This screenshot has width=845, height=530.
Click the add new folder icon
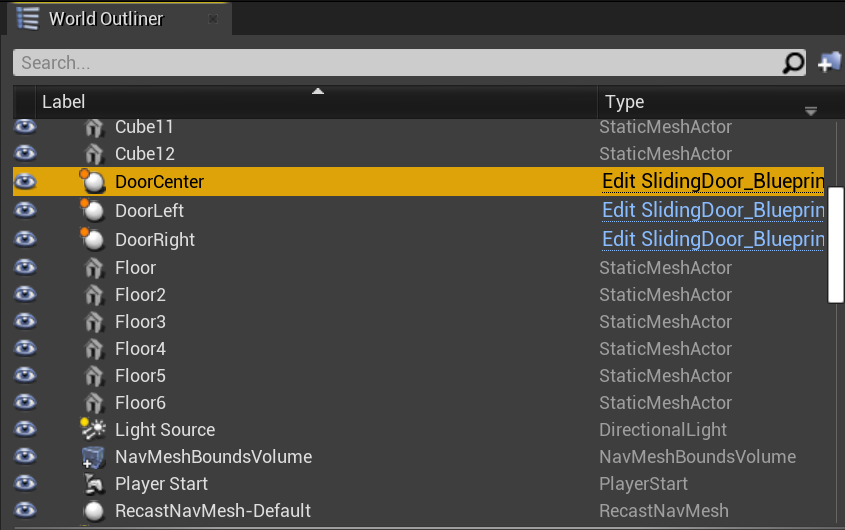829,62
